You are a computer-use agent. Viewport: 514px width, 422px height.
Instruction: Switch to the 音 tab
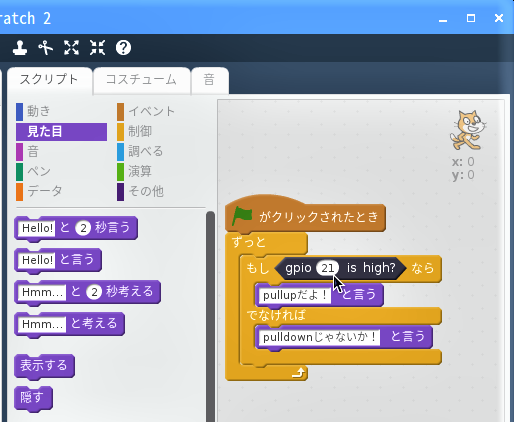pyautogui.click(x=209, y=80)
